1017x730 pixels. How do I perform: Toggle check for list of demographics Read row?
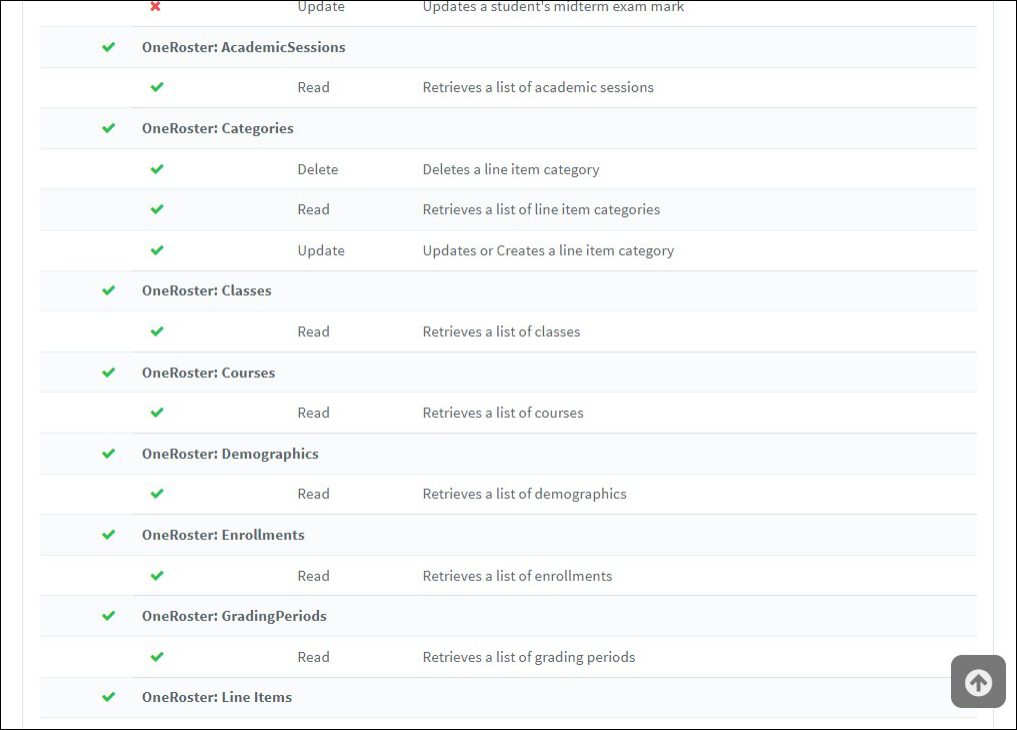pyautogui.click(x=157, y=493)
